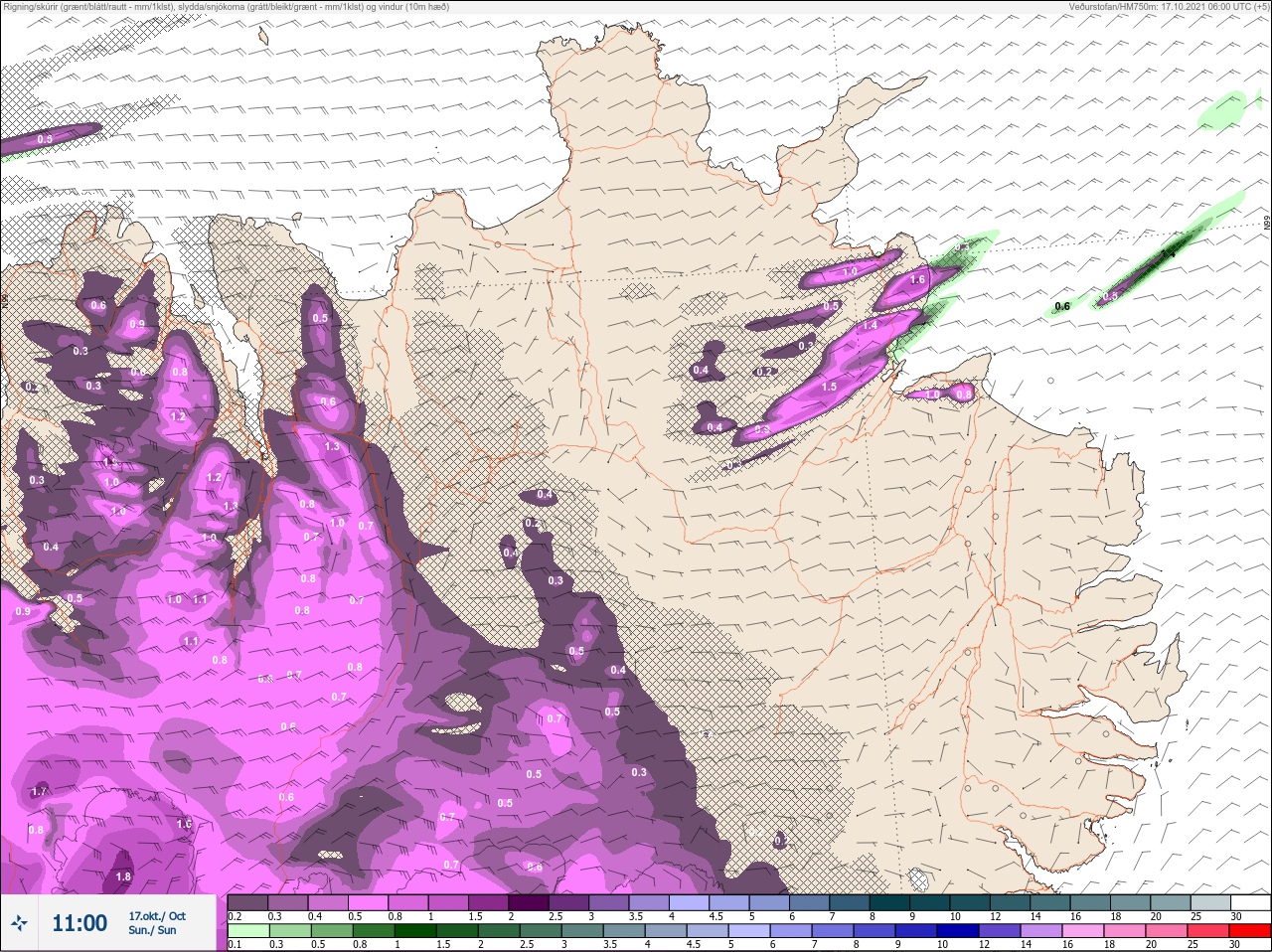Click the 1.8 precipitation value on the map

click(123, 876)
